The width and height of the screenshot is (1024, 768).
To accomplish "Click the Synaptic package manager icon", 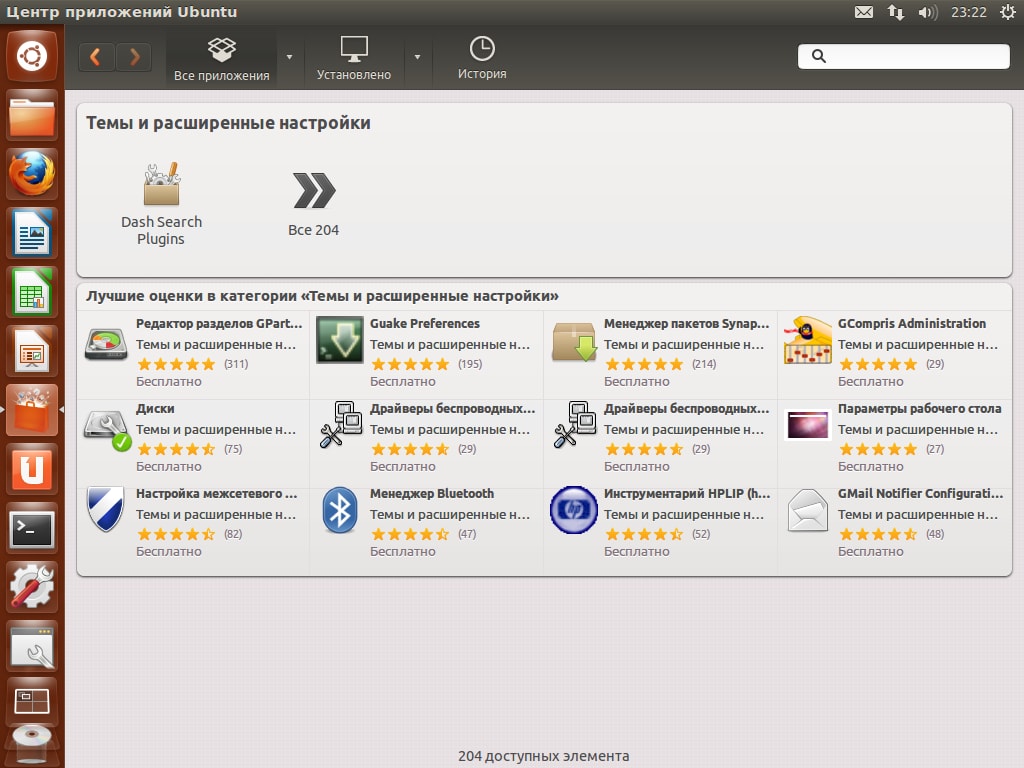I will pos(574,341).
